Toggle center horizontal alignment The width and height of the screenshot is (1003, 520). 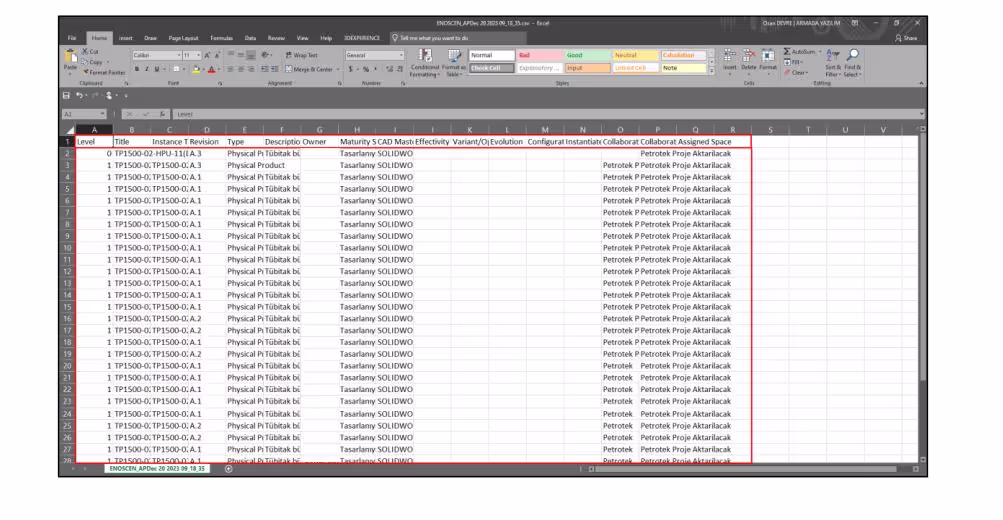pos(241,69)
